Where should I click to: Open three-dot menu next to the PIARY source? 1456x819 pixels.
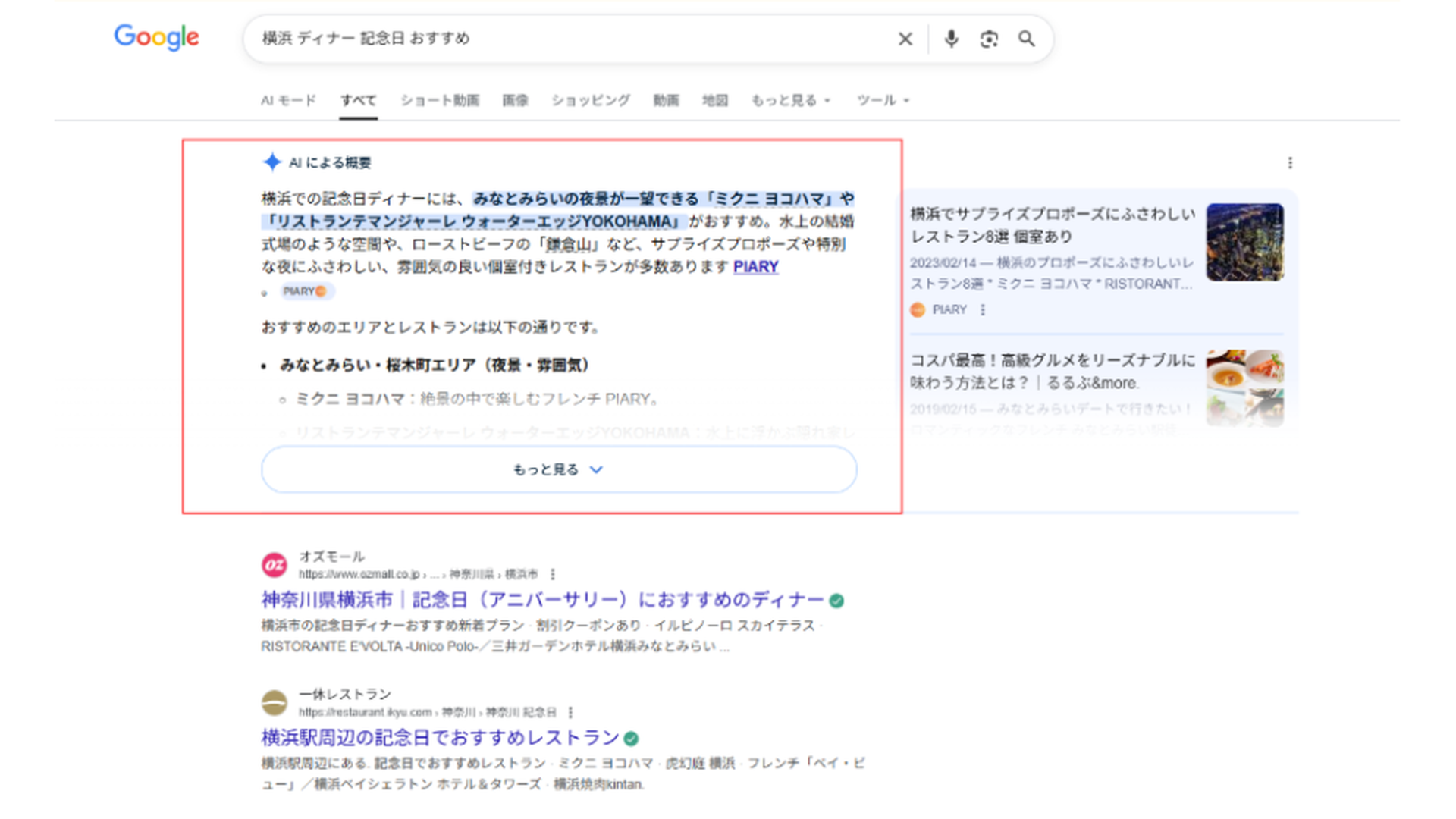tap(983, 309)
